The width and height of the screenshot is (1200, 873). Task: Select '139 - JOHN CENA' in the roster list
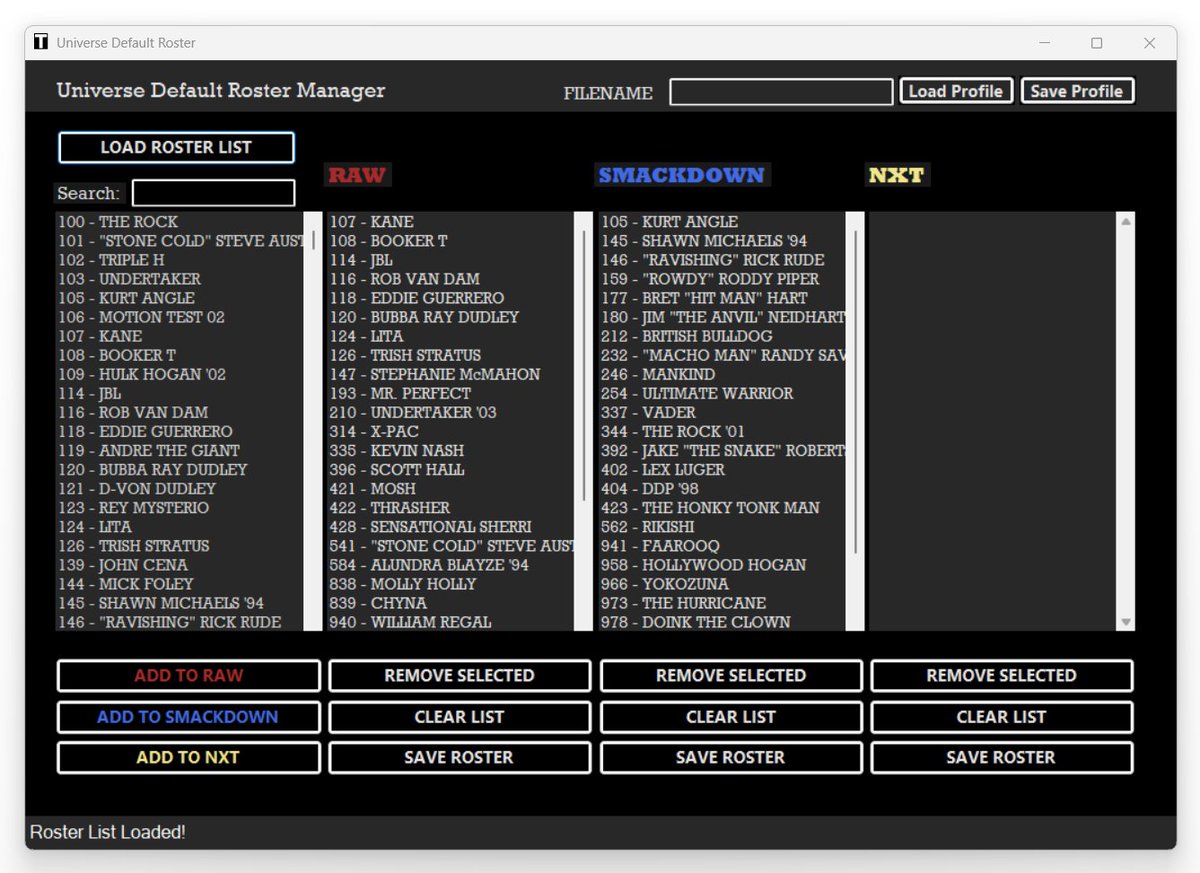click(179, 565)
